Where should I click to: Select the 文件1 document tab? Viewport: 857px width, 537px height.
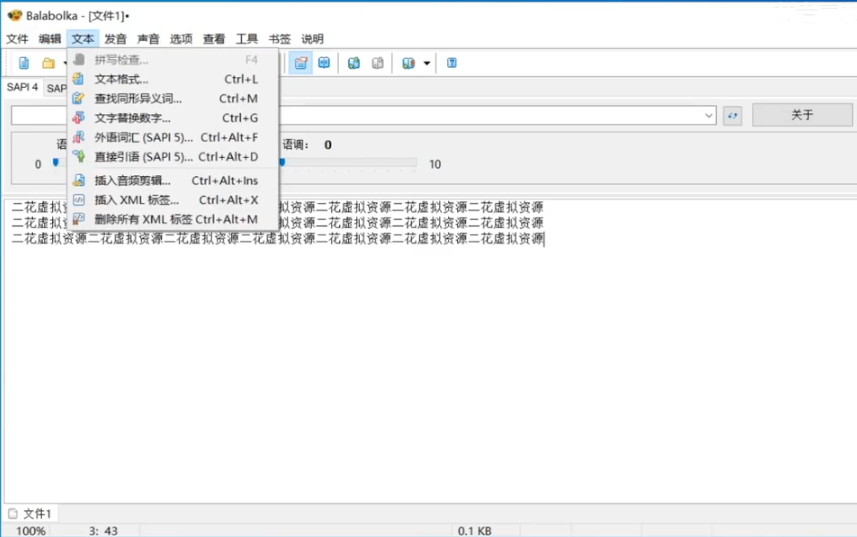pyautogui.click(x=32, y=514)
